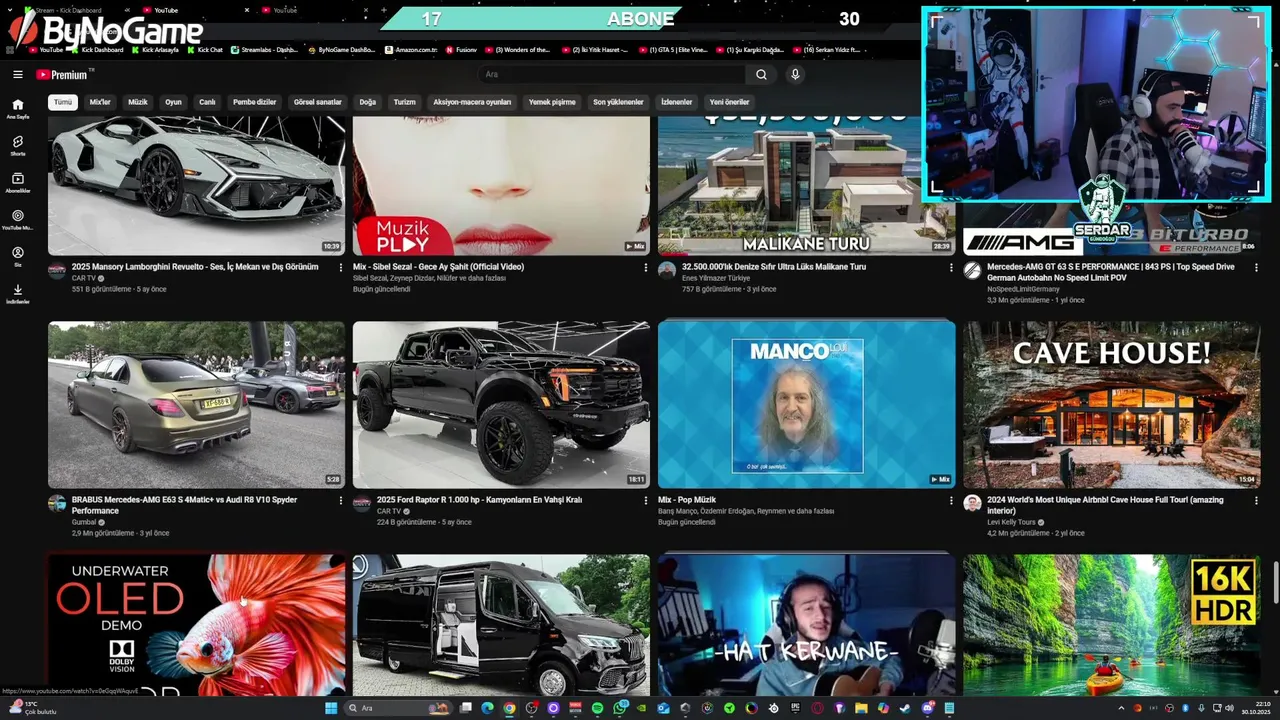Play the Underwater OLED Demo thumbnail
The width and height of the screenshot is (1280, 720).
[196, 625]
